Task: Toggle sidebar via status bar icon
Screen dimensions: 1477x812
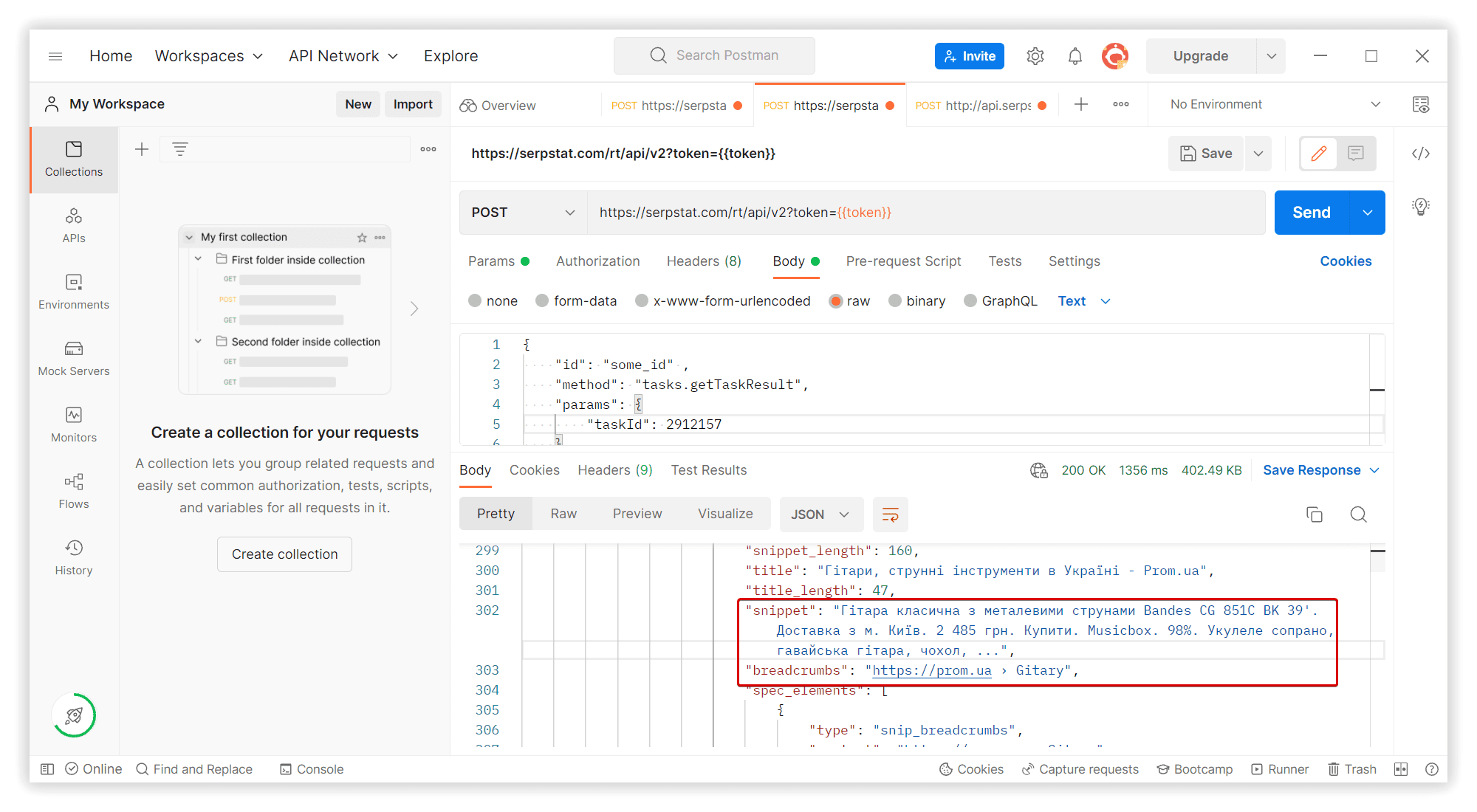Action: (47, 769)
